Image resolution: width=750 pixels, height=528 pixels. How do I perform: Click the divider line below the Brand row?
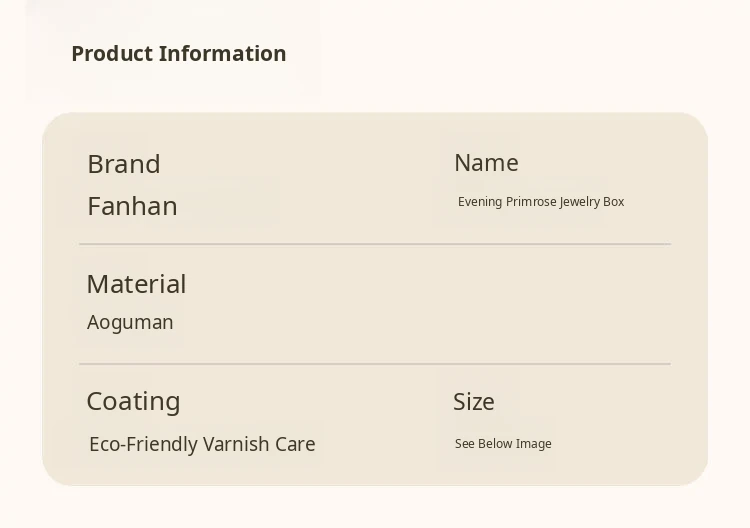pyautogui.click(x=375, y=244)
